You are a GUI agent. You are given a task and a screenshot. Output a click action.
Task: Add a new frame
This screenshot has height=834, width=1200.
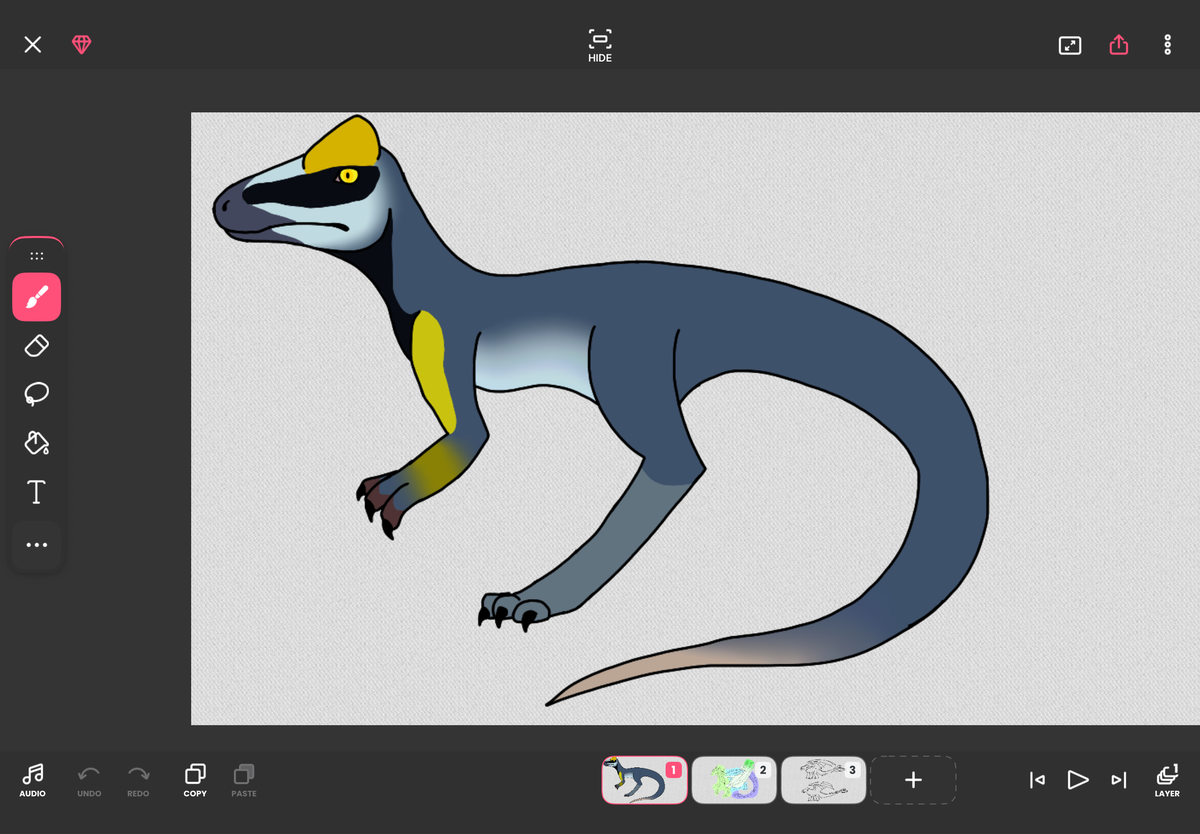coord(913,780)
